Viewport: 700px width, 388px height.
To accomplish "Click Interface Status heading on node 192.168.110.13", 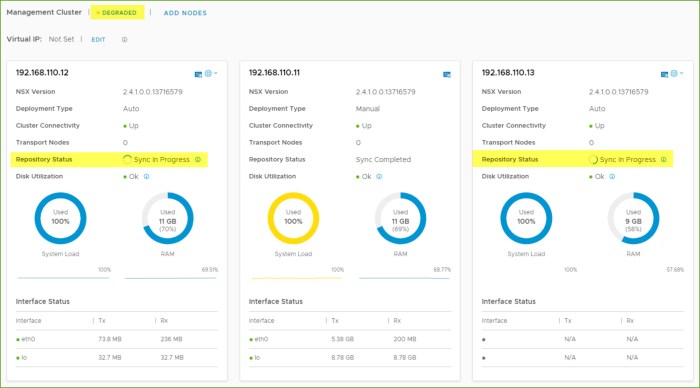I will (x=508, y=302).
